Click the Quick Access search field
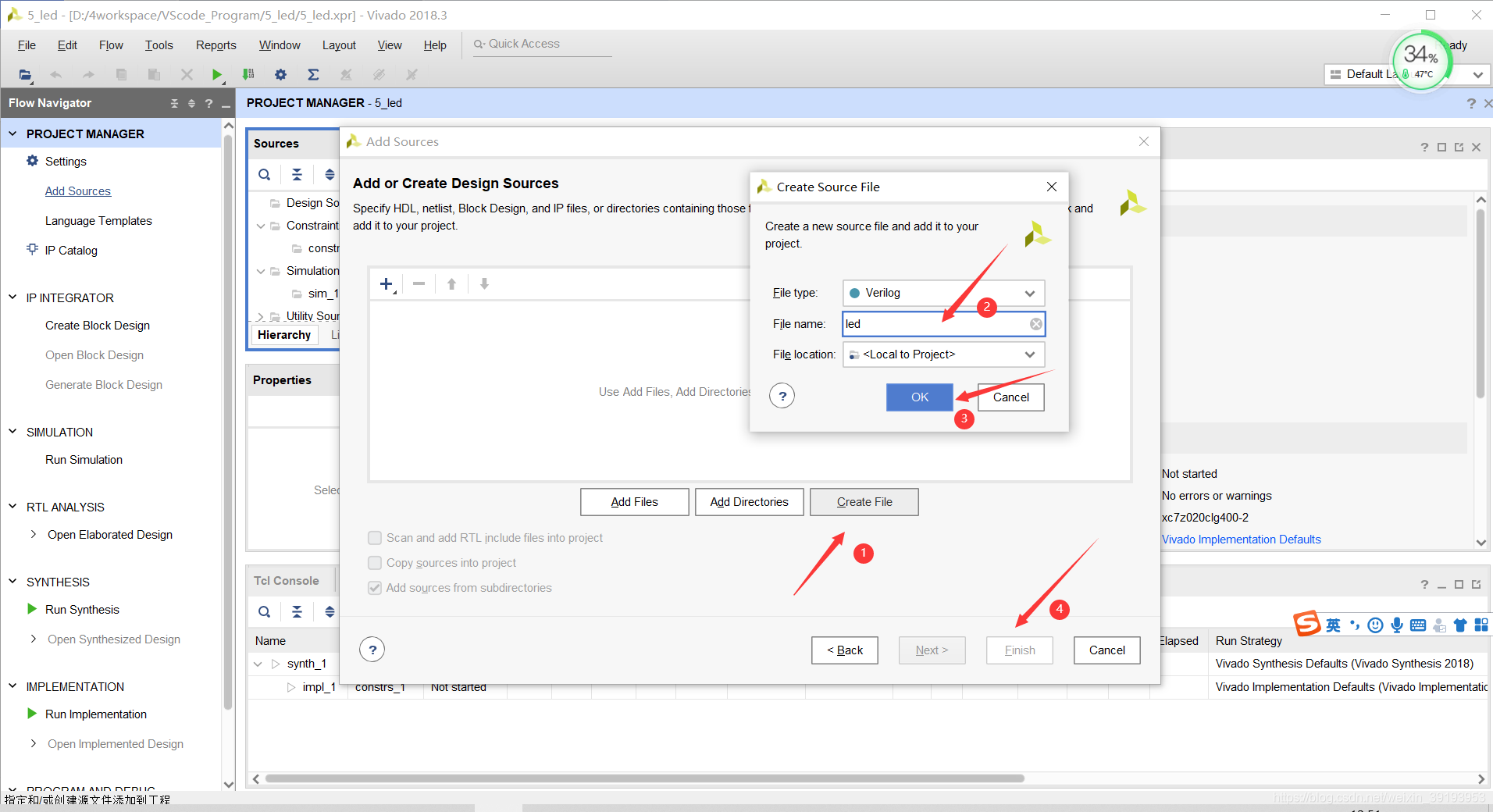1493x812 pixels. [542, 45]
